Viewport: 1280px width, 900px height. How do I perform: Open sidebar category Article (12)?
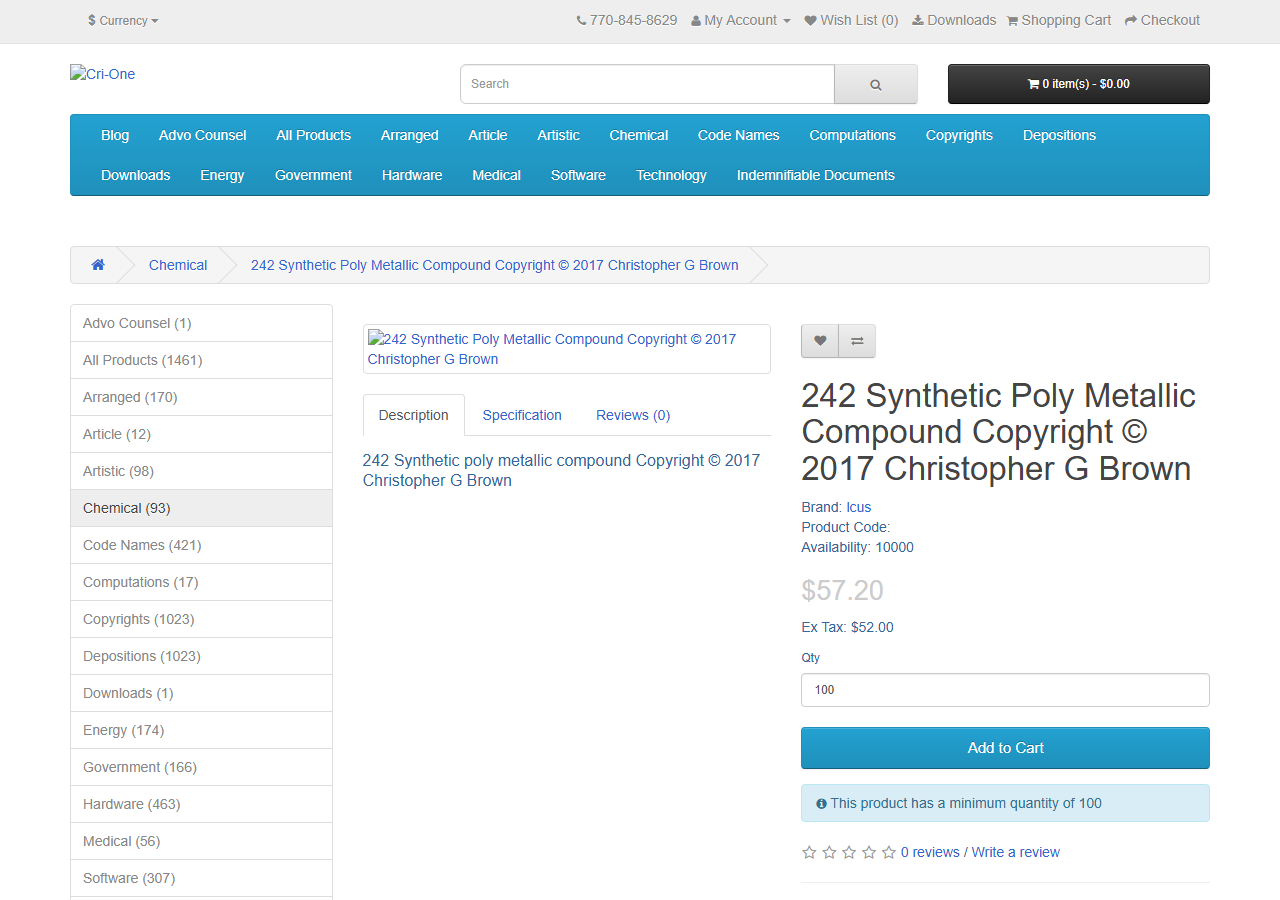click(x=201, y=434)
